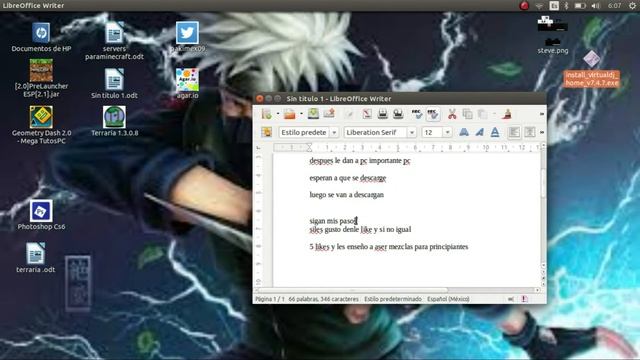This screenshot has width=640, height=360.
Task: Open the battery indicator menu
Action: 580,6
